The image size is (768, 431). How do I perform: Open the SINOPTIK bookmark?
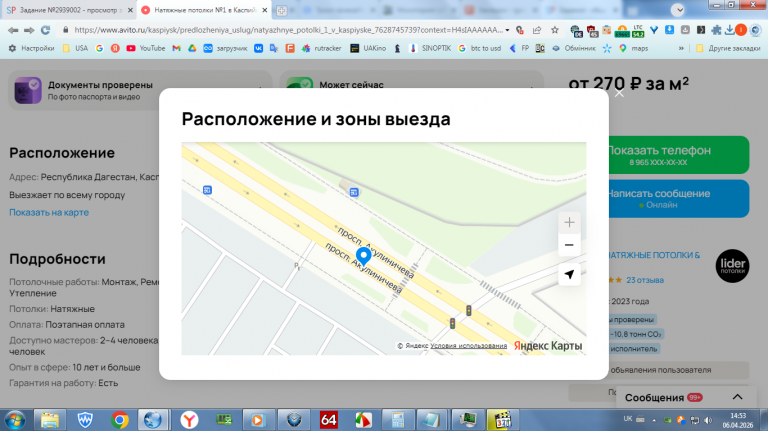coord(430,48)
